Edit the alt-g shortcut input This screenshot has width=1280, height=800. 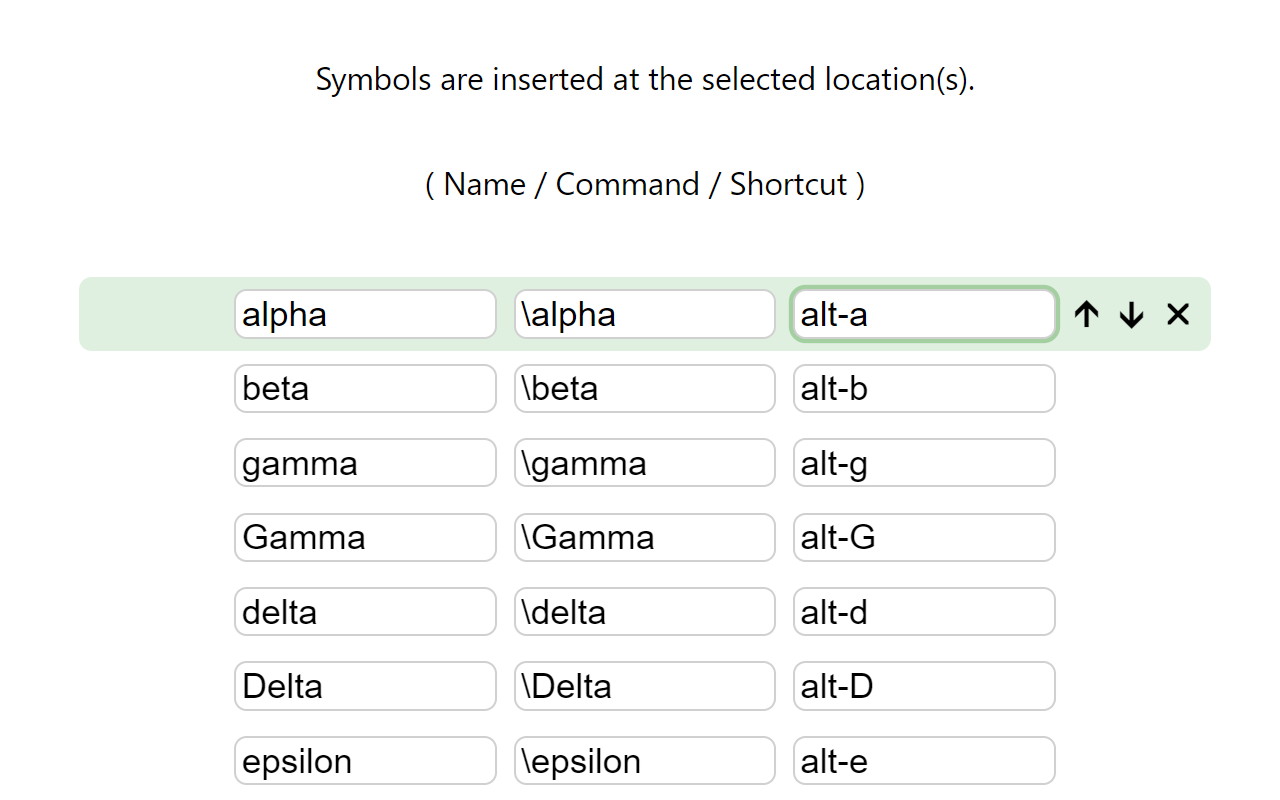(x=924, y=463)
